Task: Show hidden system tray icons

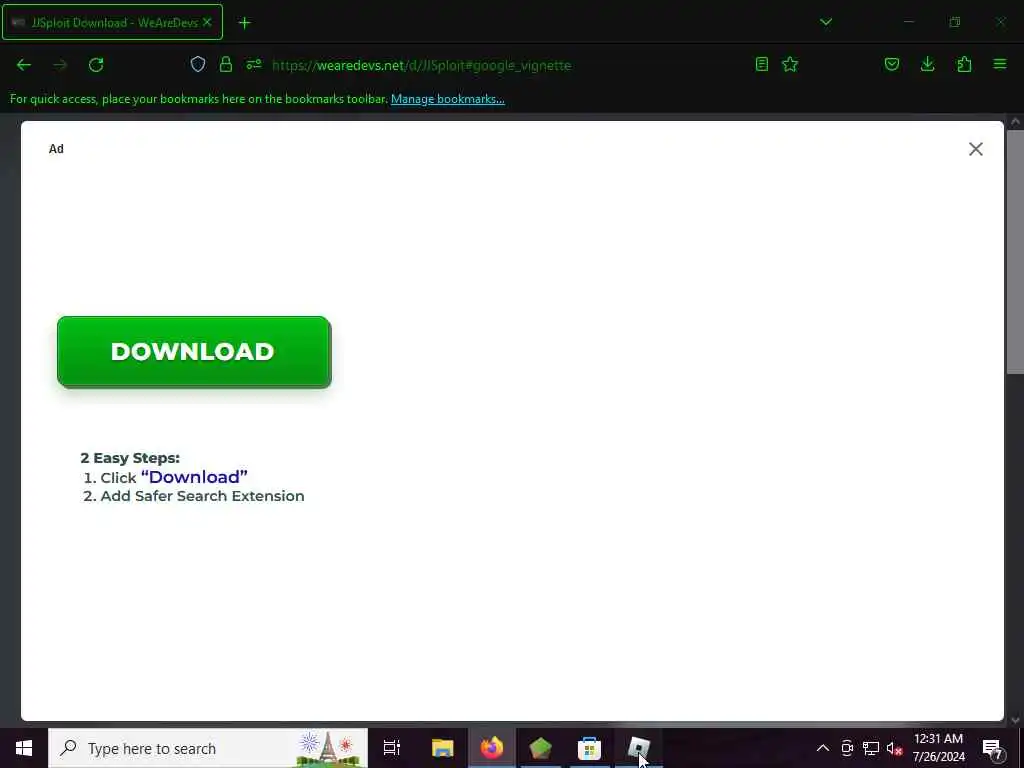Action: tap(823, 748)
